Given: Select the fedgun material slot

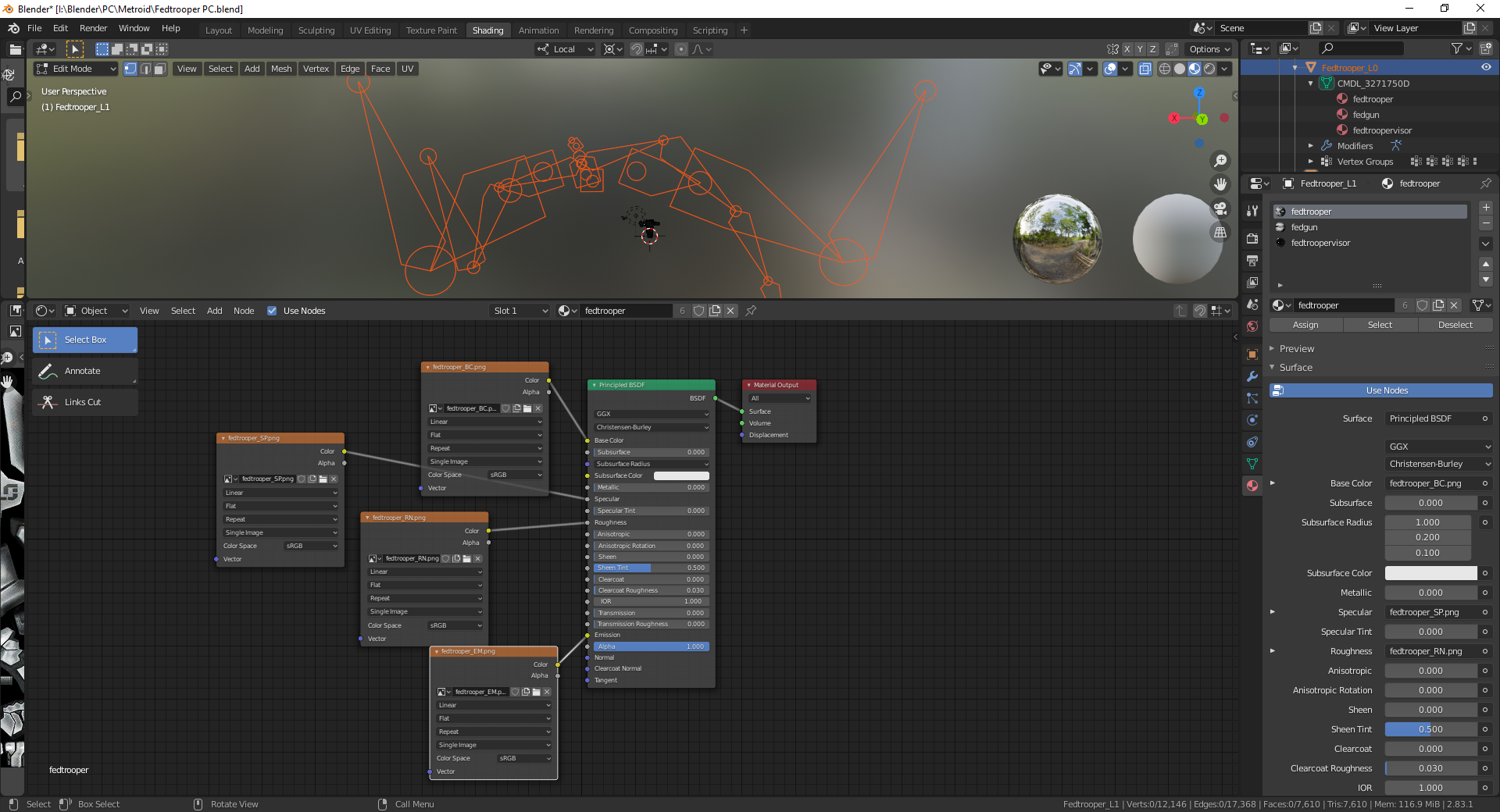Looking at the screenshot, I should [1370, 227].
